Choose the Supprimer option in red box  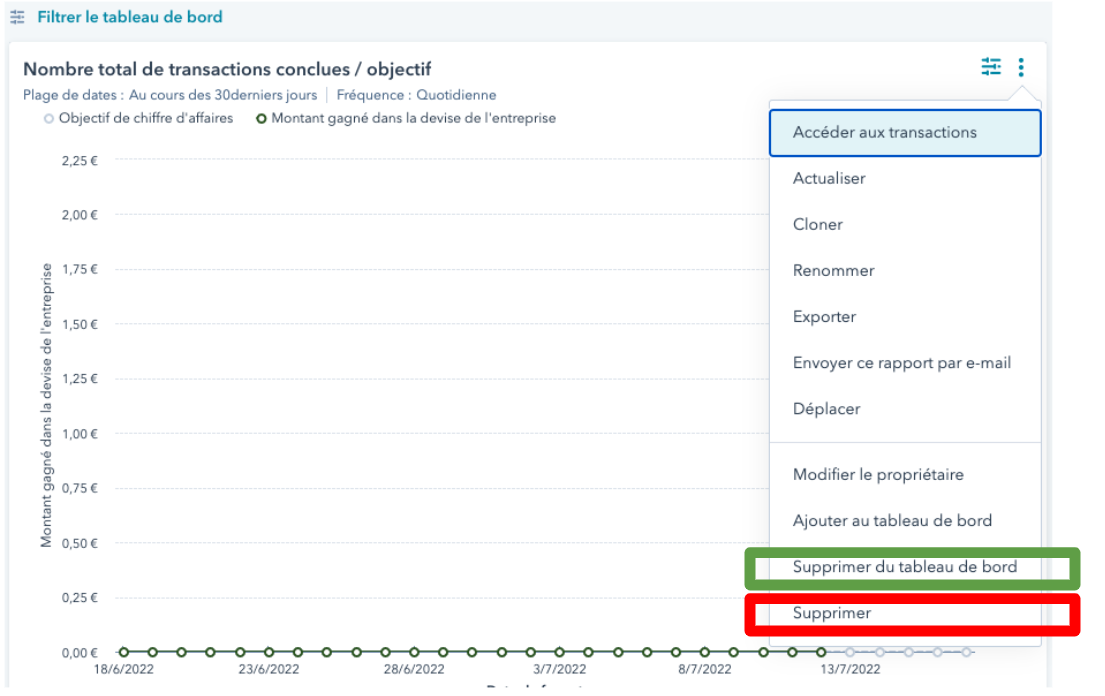click(x=832, y=613)
